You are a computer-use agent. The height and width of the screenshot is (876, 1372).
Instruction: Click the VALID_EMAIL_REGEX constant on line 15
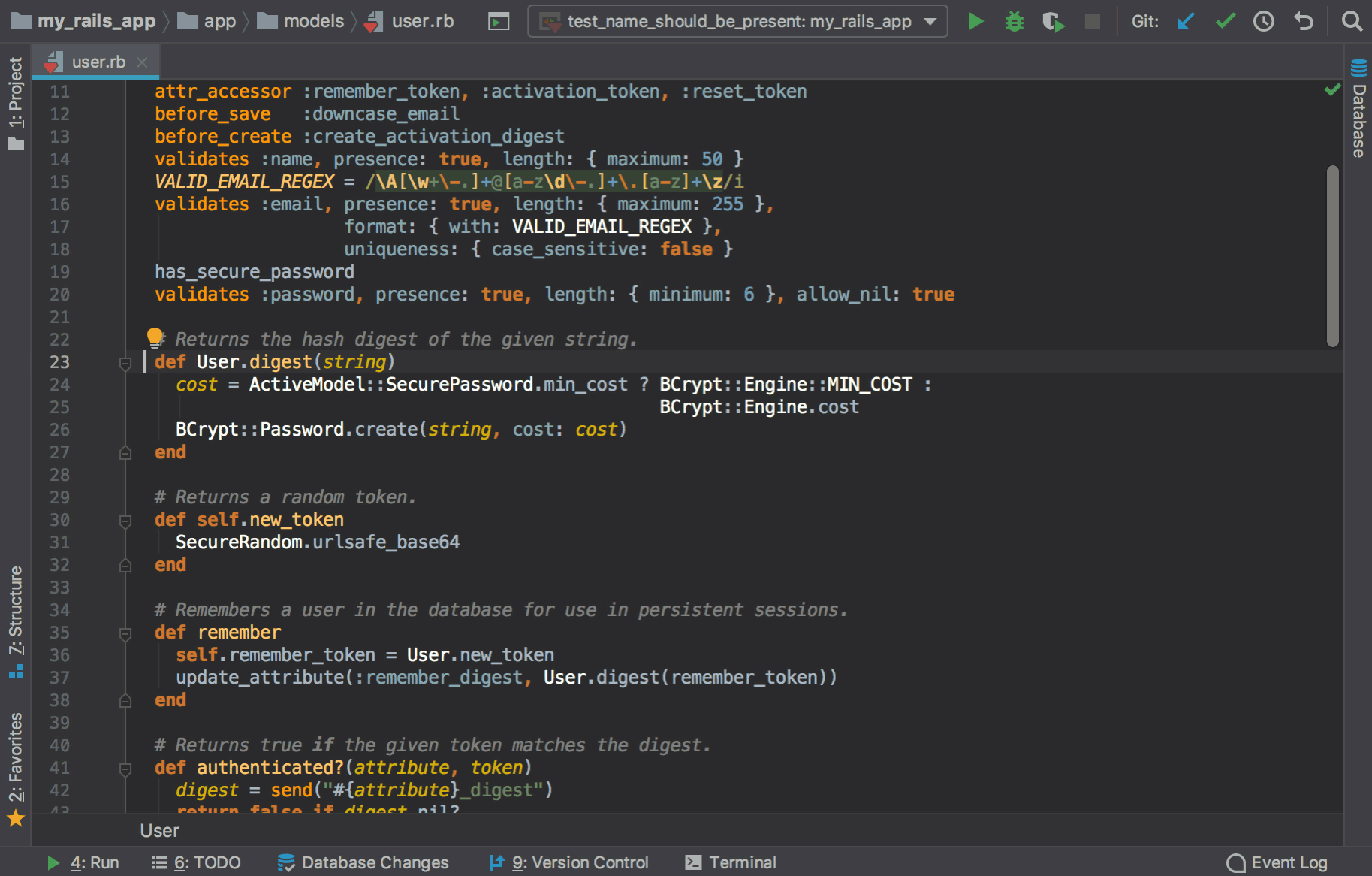click(244, 182)
